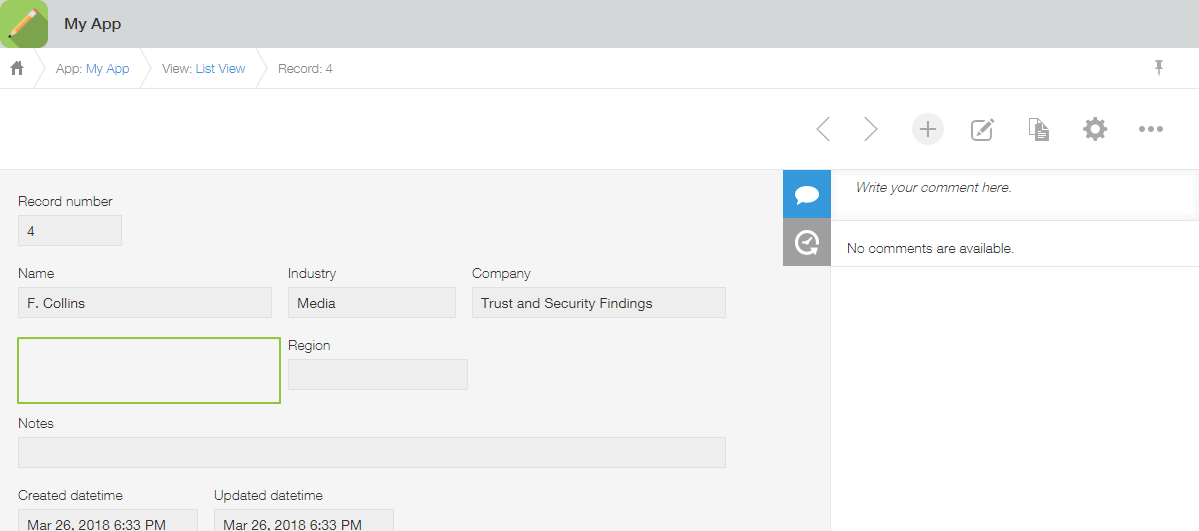This screenshot has height=531, width=1199.
Task: Open the more options ellipsis menu
Action: 1151,129
